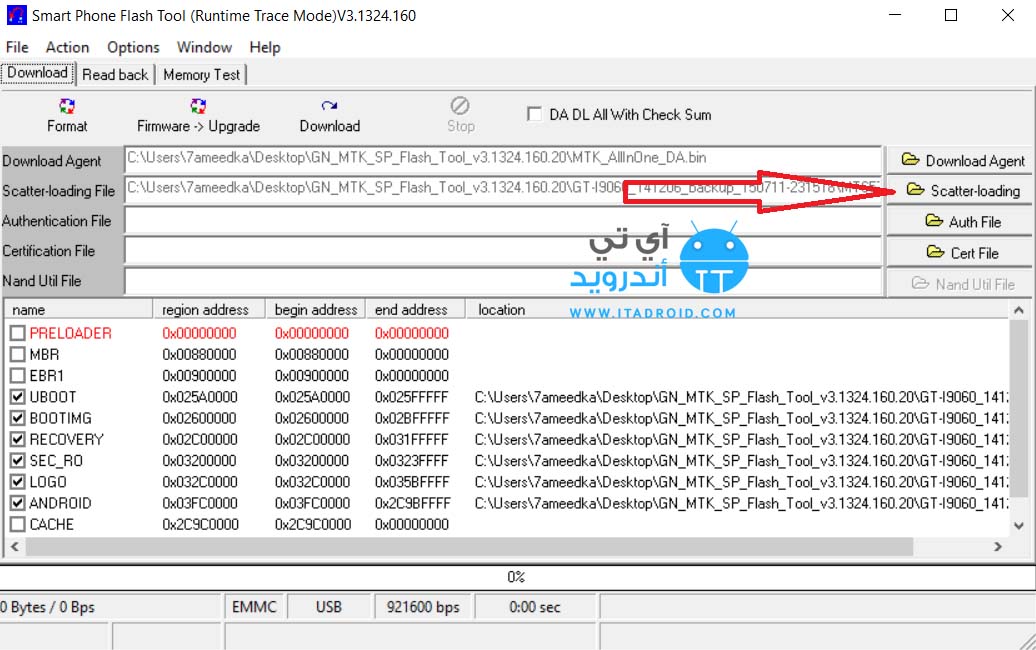Click the end address column header
1036x650 pixels.
pyautogui.click(x=415, y=310)
